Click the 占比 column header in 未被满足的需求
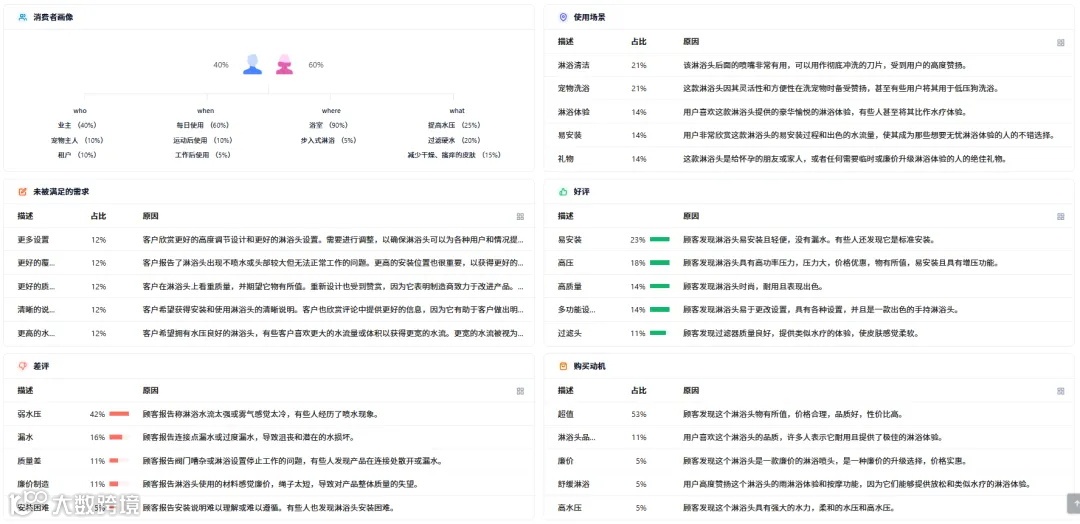The width and height of the screenshot is (1080, 524). click(x=98, y=216)
